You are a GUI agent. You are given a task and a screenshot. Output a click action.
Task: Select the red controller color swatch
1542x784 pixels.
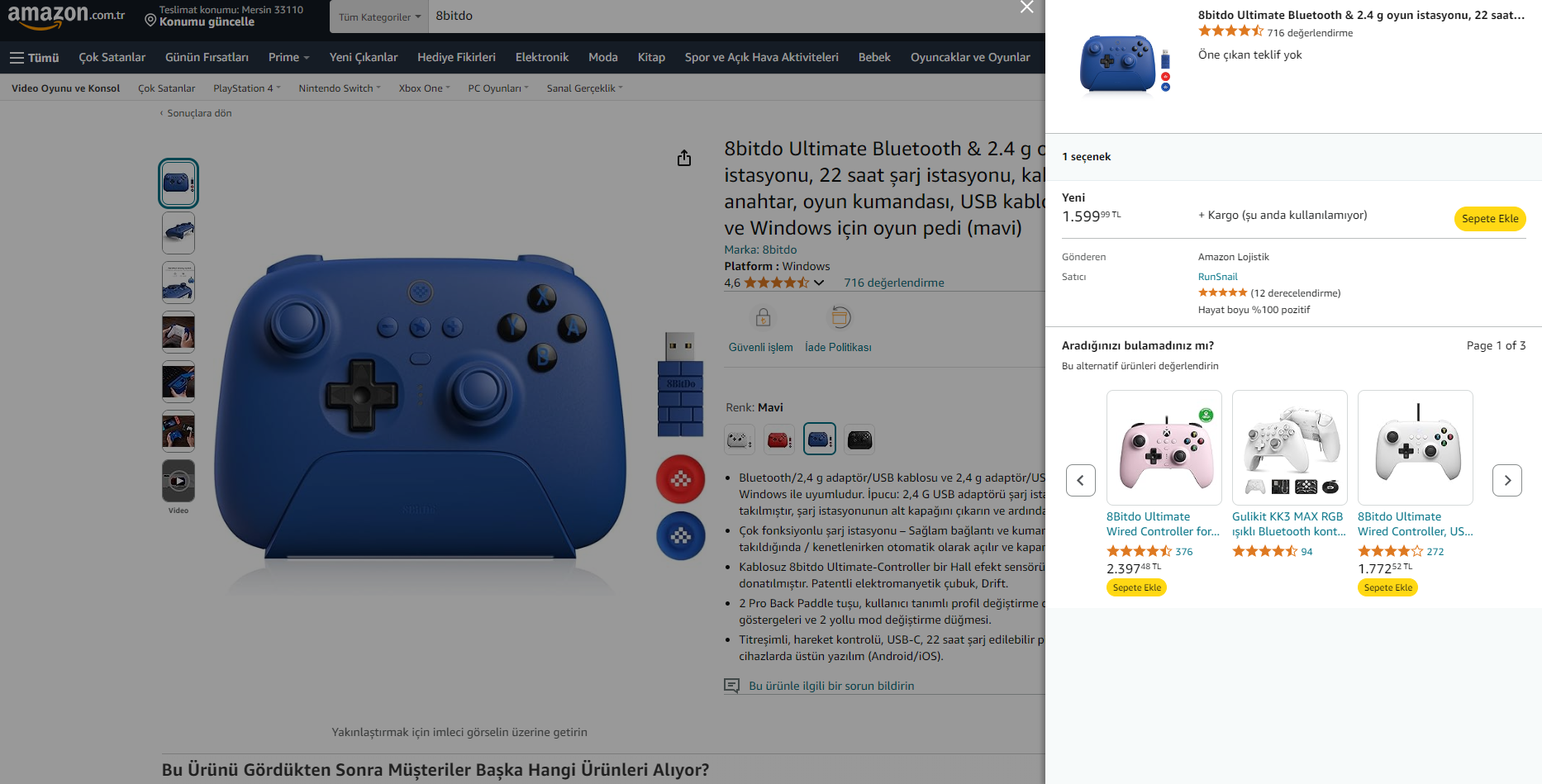(x=779, y=440)
